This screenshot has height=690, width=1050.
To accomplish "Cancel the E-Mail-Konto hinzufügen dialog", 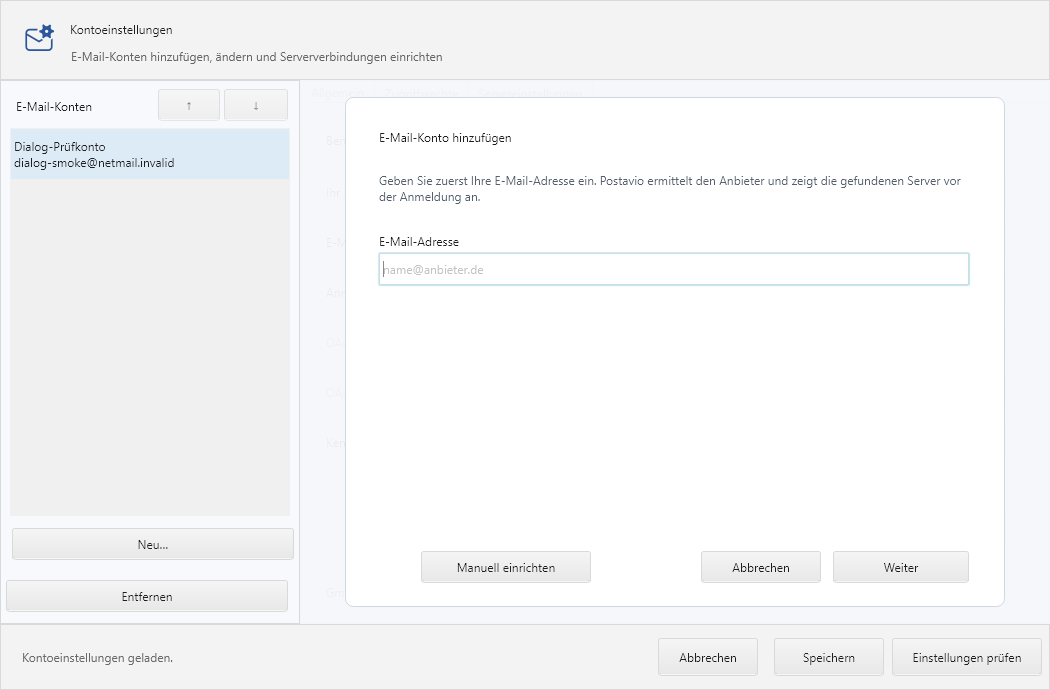I will pyautogui.click(x=761, y=567).
